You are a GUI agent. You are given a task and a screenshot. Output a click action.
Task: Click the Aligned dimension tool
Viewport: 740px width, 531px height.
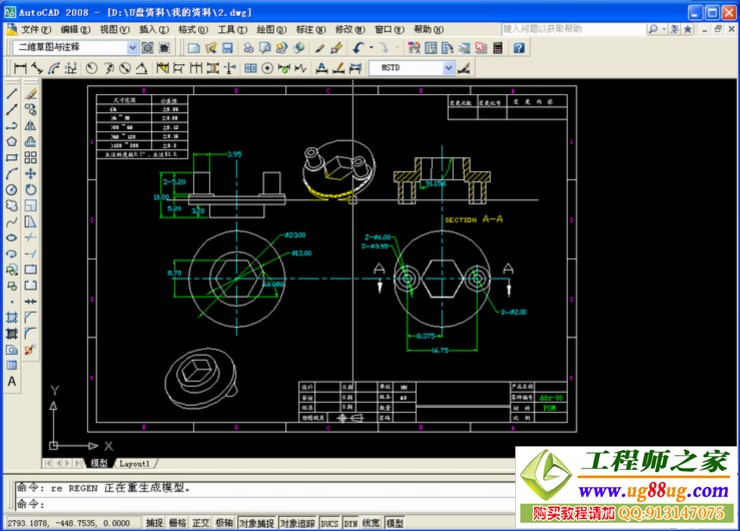[37, 68]
